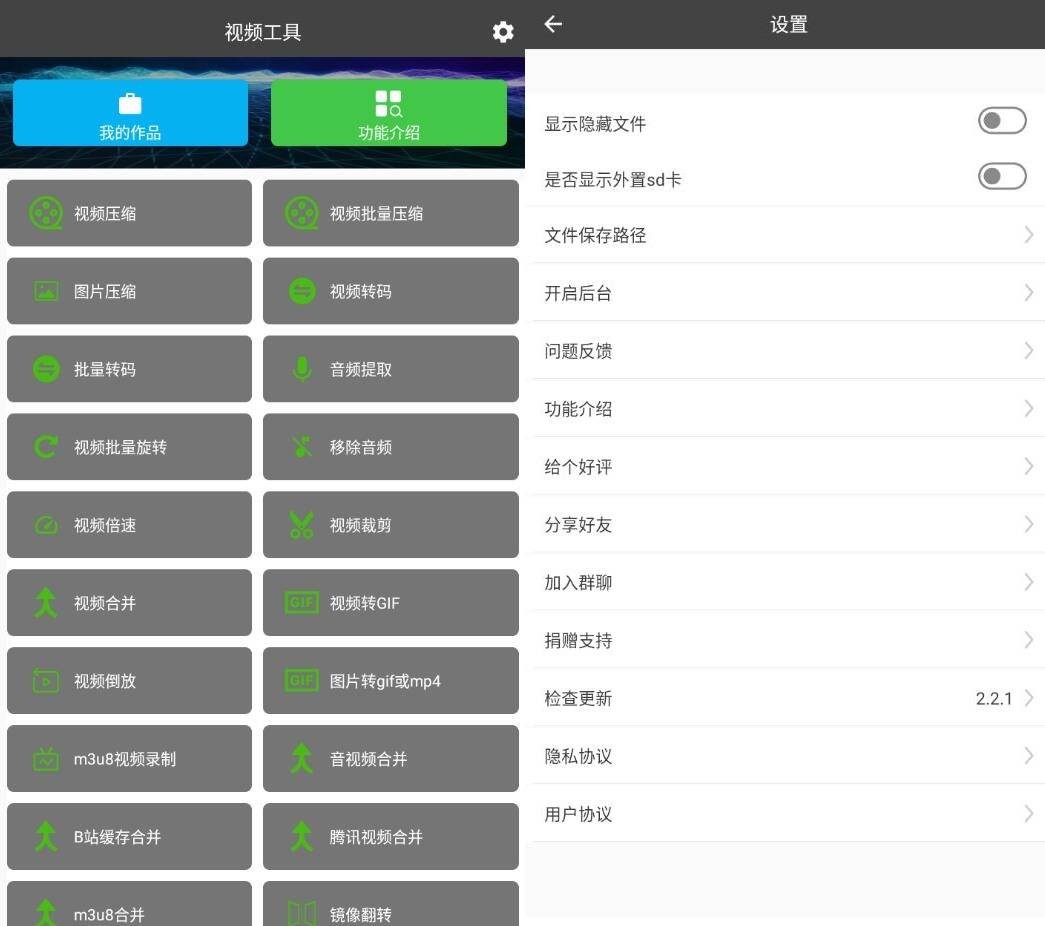The width and height of the screenshot is (1045, 926).
Task: Click the green 功能介绍 button
Action: 388,114
